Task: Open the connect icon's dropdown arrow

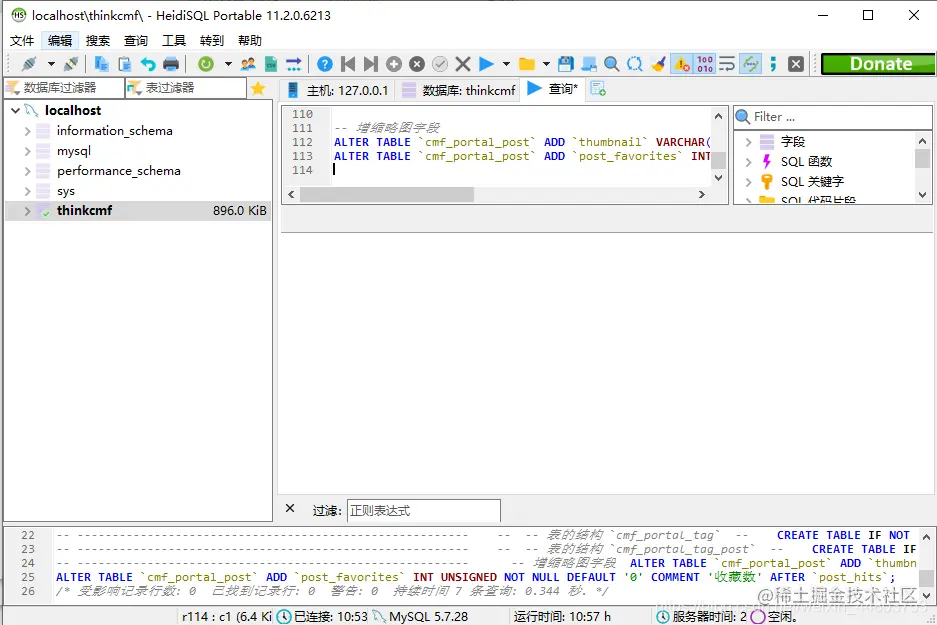Action: point(51,63)
